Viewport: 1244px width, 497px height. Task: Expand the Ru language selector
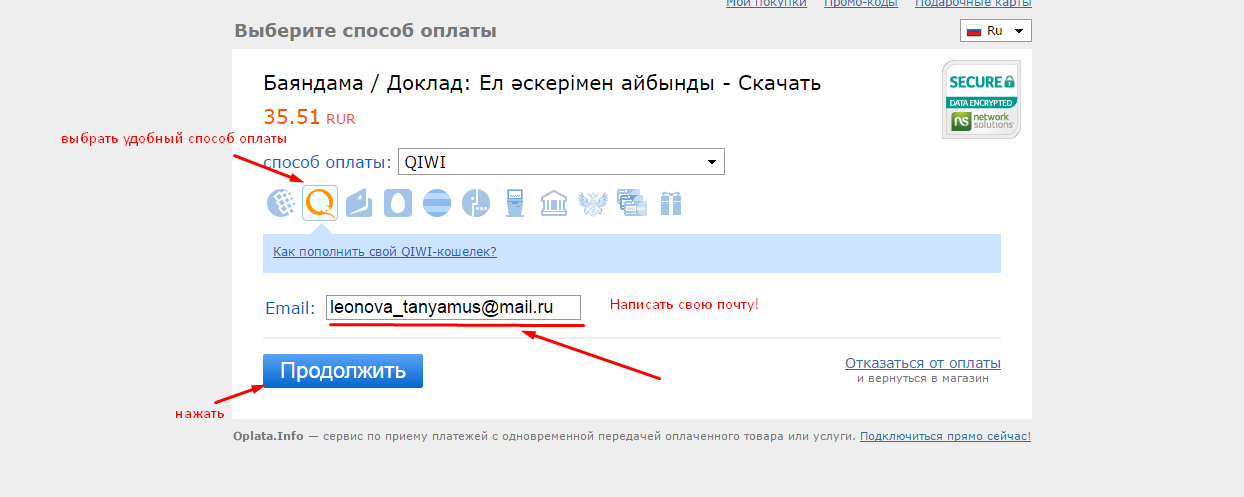click(x=995, y=31)
